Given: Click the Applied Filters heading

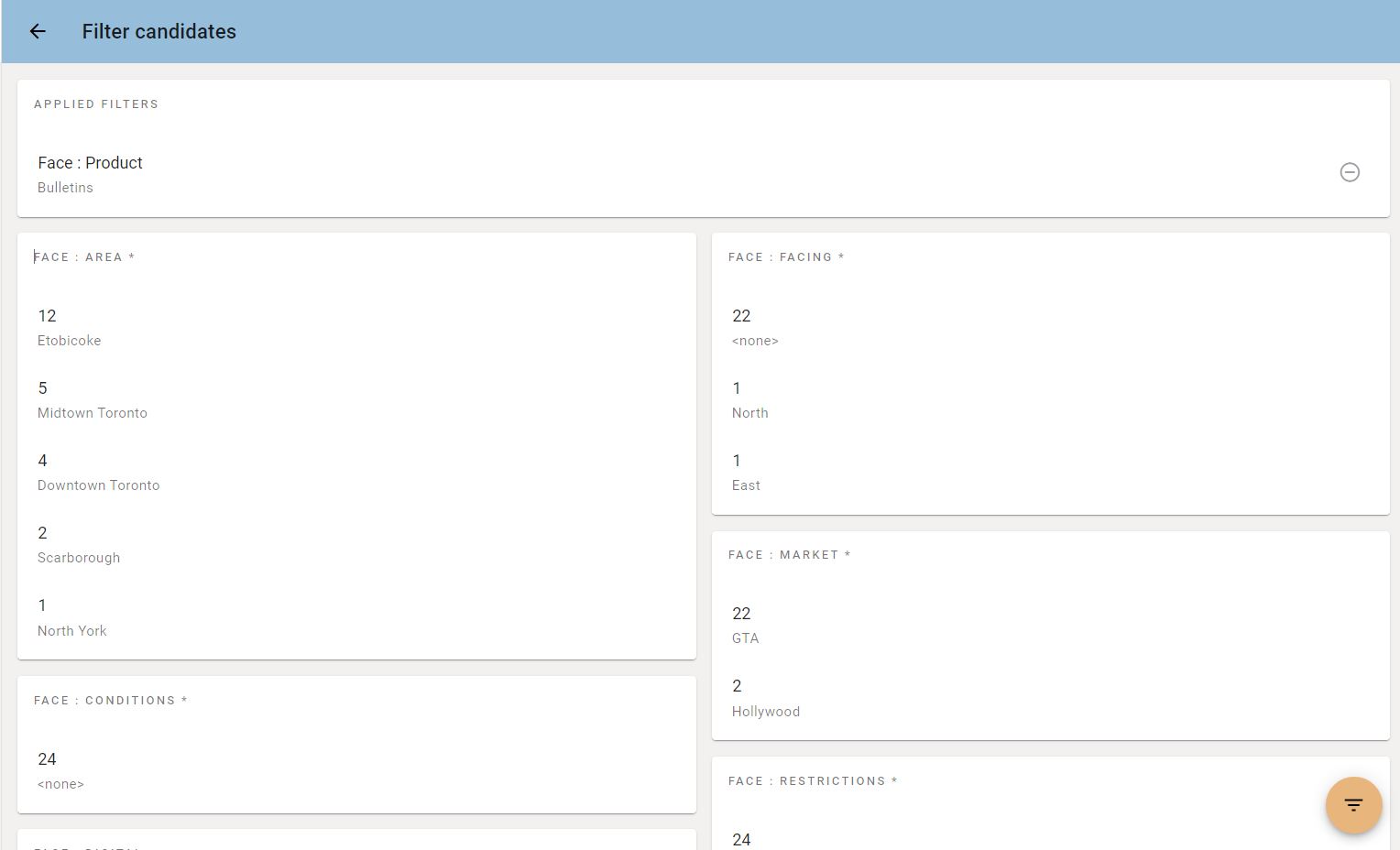Looking at the screenshot, I should pos(96,104).
